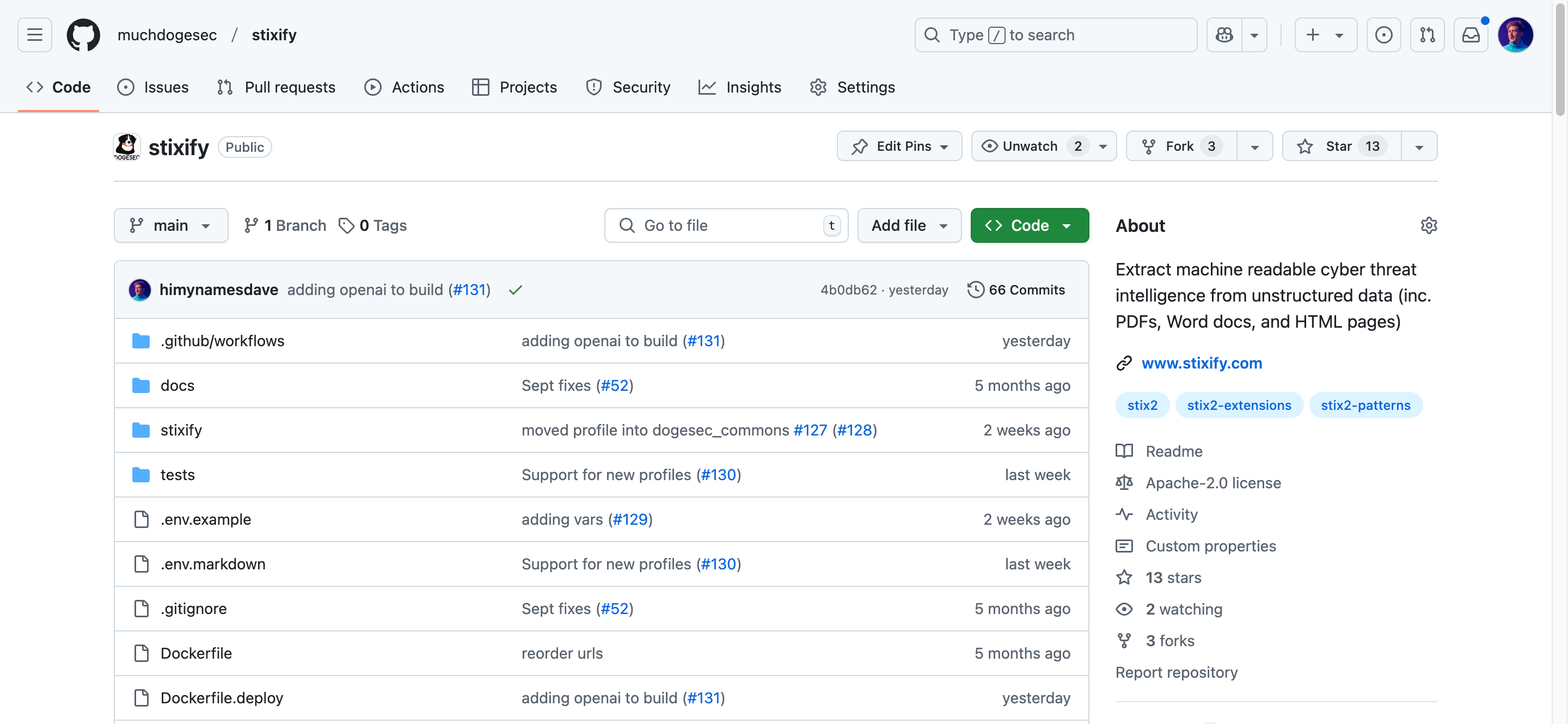Open the green Code dropdown button
This screenshot has width=1568, height=724.
pyautogui.click(x=1028, y=225)
